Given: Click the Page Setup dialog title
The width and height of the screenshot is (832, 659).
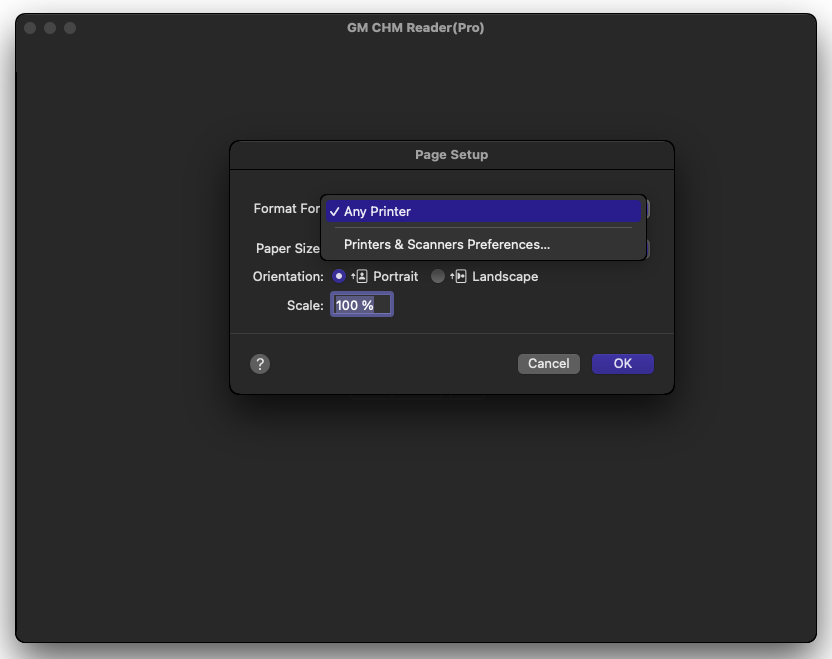Looking at the screenshot, I should 451,155.
